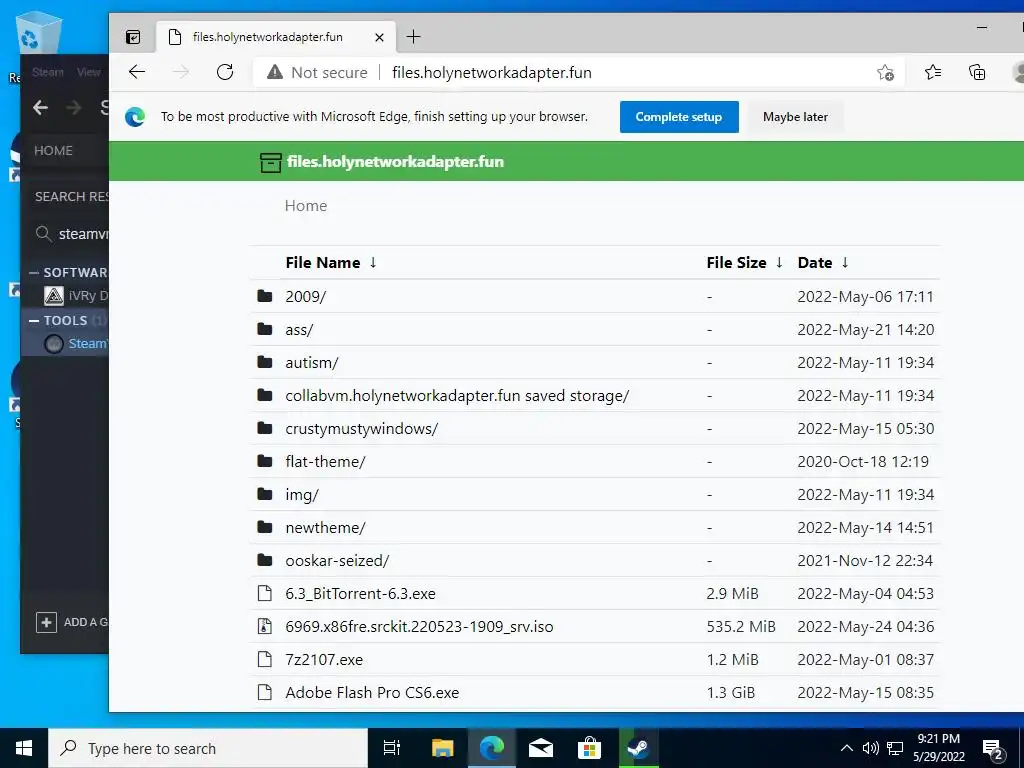Viewport: 1024px width, 768px height.
Task: Reload the page in Edge
Action: coord(225,72)
